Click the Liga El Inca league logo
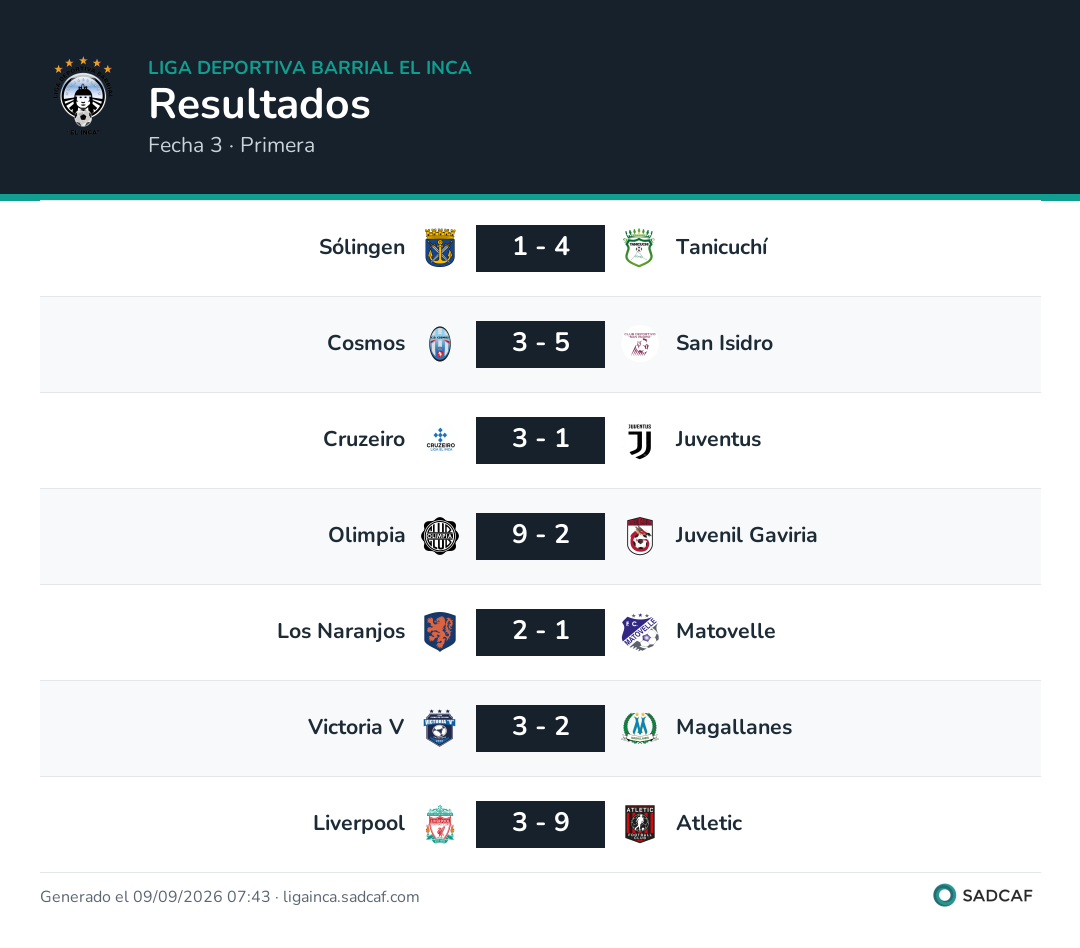 tap(83, 96)
